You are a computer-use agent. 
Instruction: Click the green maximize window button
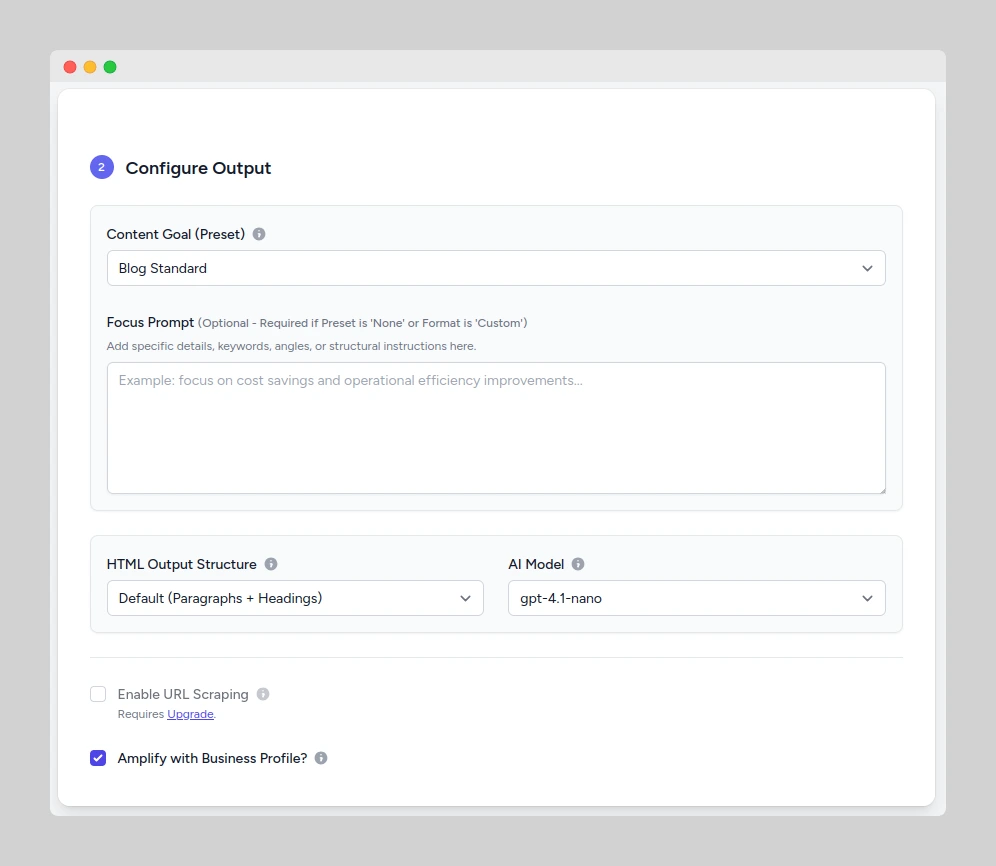click(110, 67)
